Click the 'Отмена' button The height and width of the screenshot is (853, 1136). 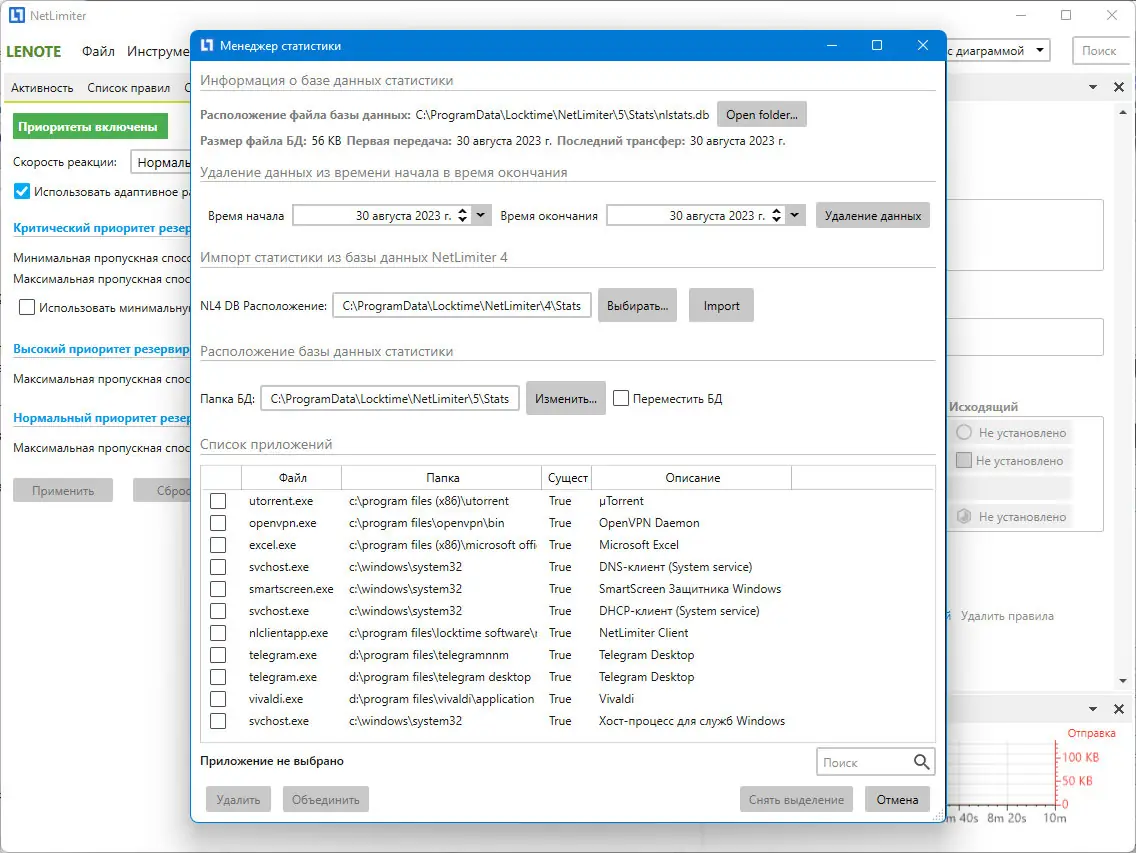click(x=897, y=799)
